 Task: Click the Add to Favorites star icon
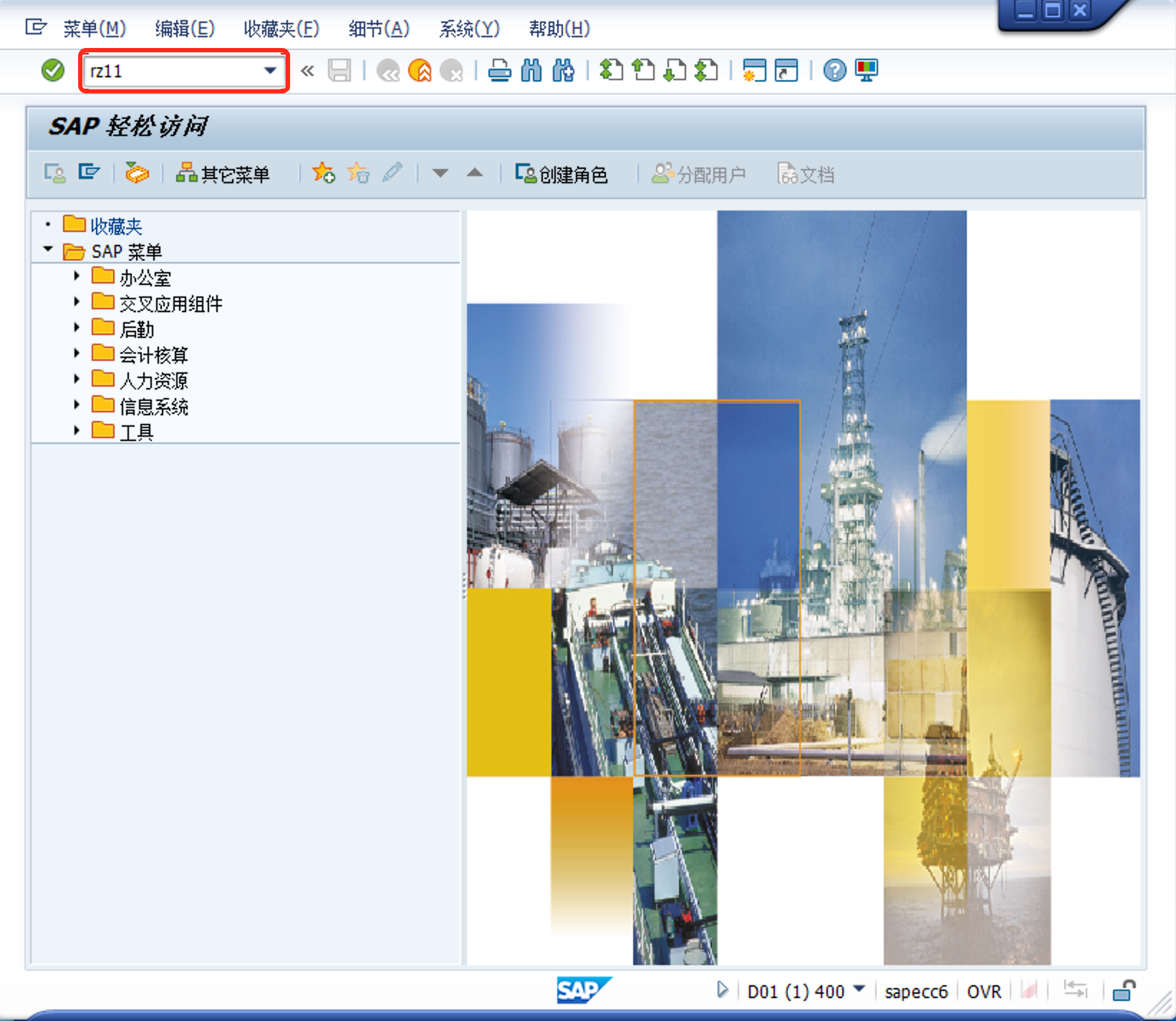tap(323, 173)
